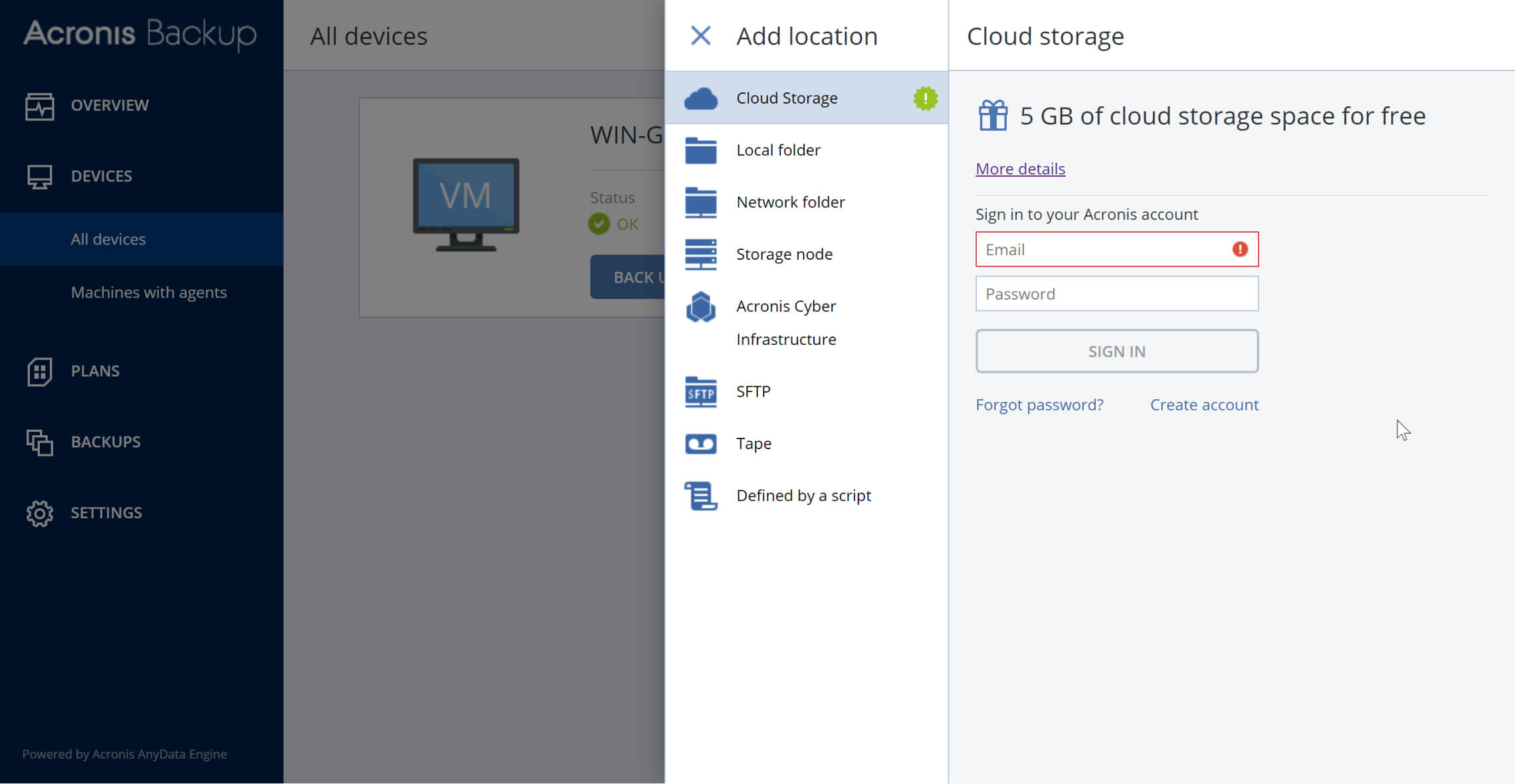Select the Acronis Cyber Infrastructure icon
This screenshot has width=1515, height=784.
point(700,307)
